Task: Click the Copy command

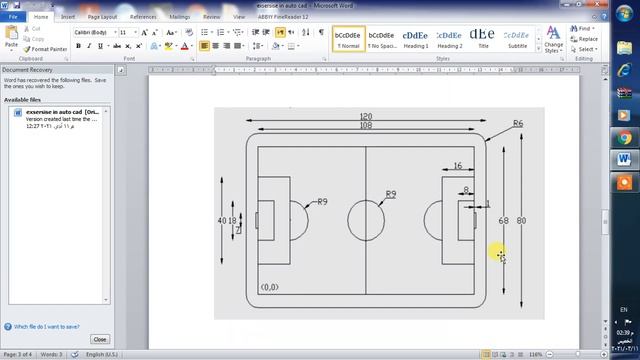Action: click(34, 39)
